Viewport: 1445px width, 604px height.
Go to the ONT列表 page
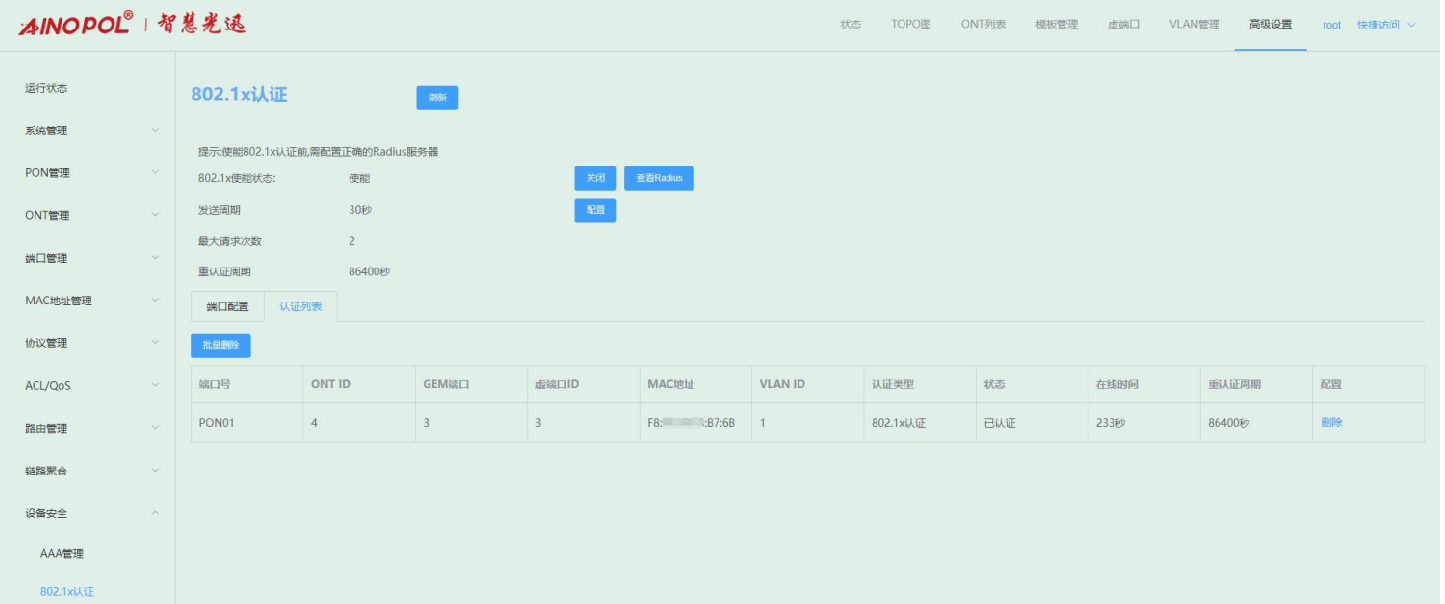(x=983, y=25)
